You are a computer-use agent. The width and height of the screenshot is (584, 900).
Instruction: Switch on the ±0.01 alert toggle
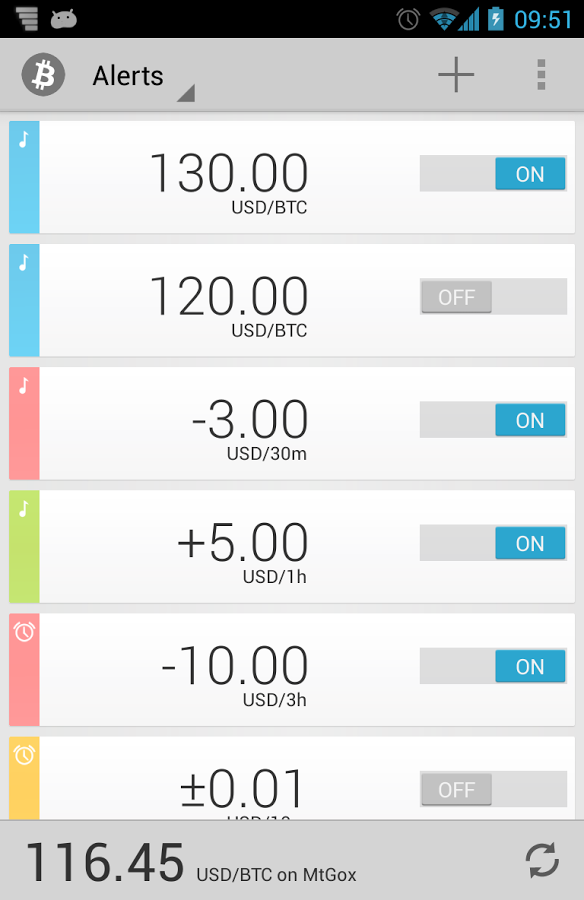[x=493, y=789]
